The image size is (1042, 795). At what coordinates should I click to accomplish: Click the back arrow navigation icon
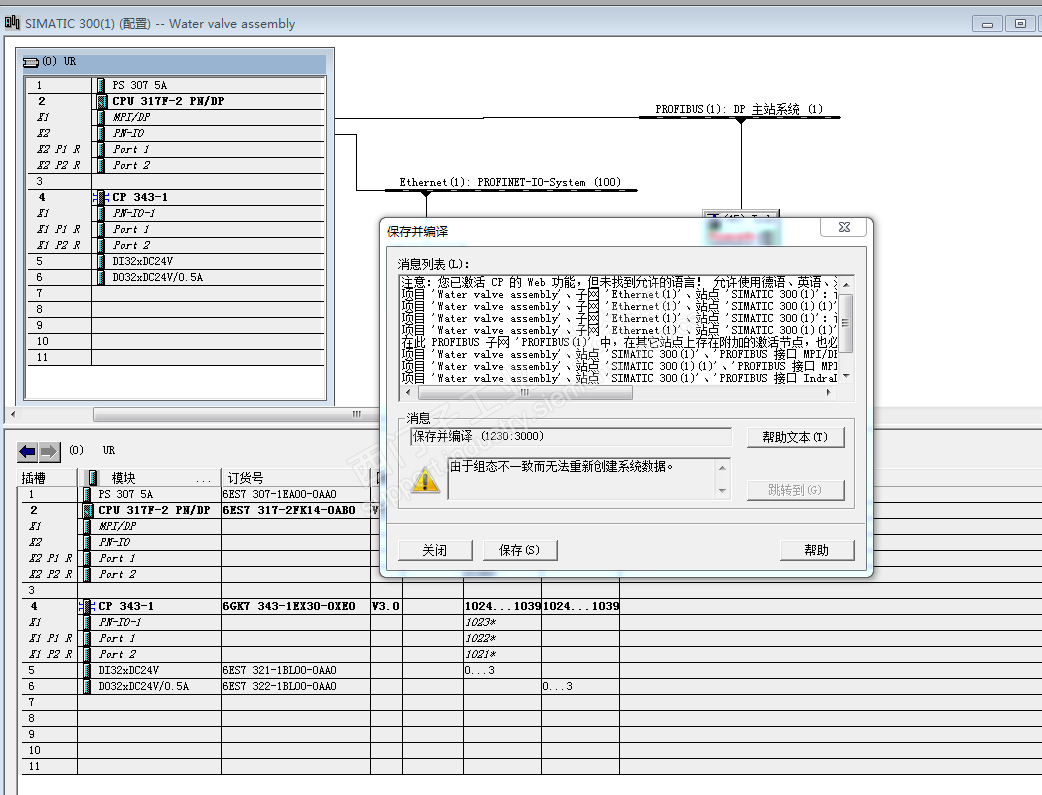[27, 452]
